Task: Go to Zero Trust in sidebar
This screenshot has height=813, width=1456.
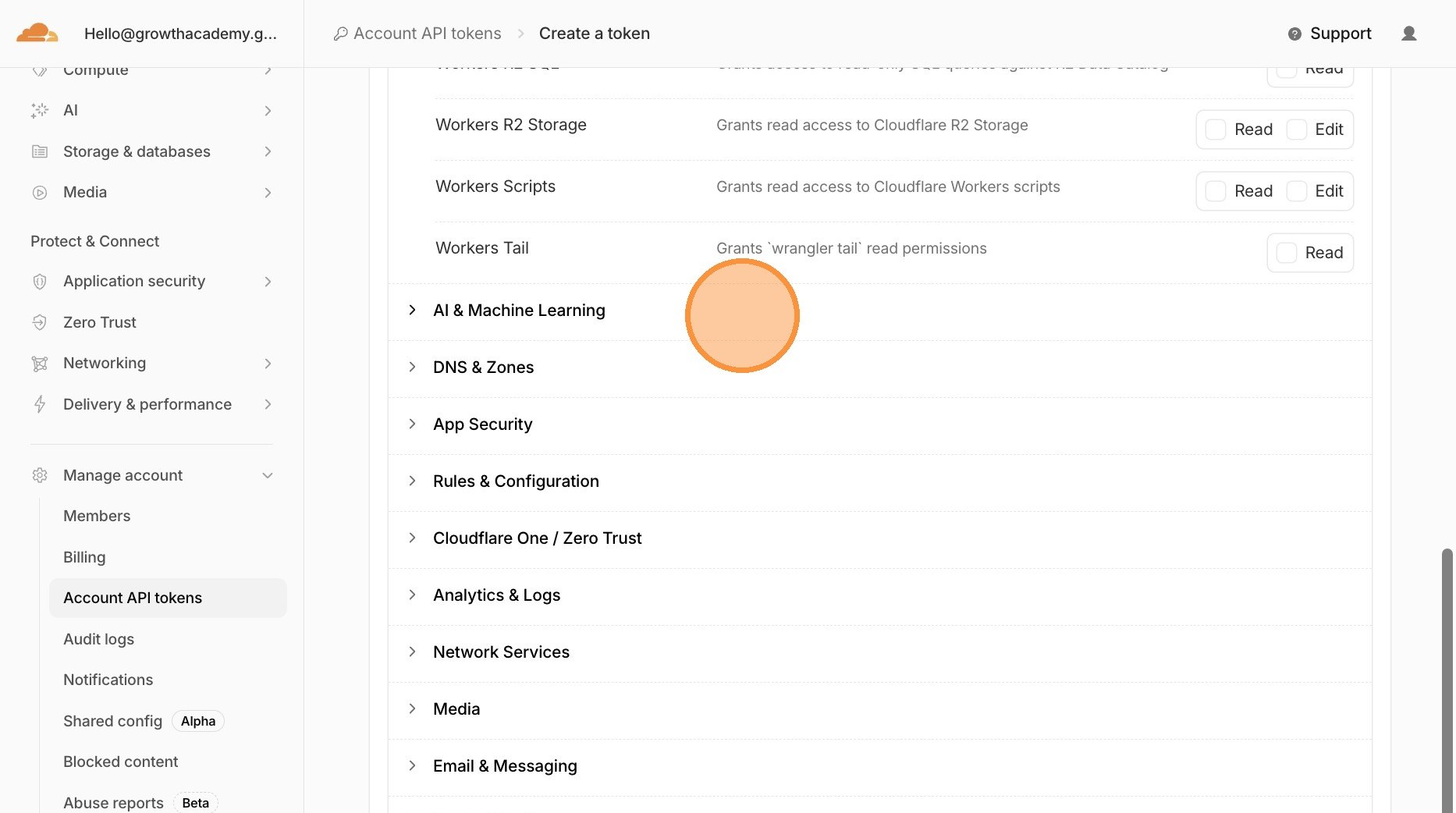Action: point(99,322)
